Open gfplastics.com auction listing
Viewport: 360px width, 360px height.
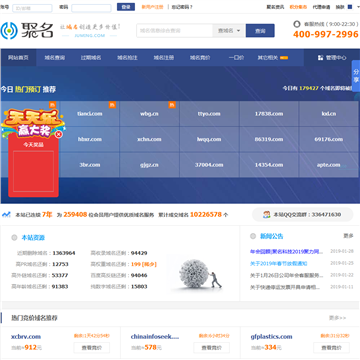point(271,337)
